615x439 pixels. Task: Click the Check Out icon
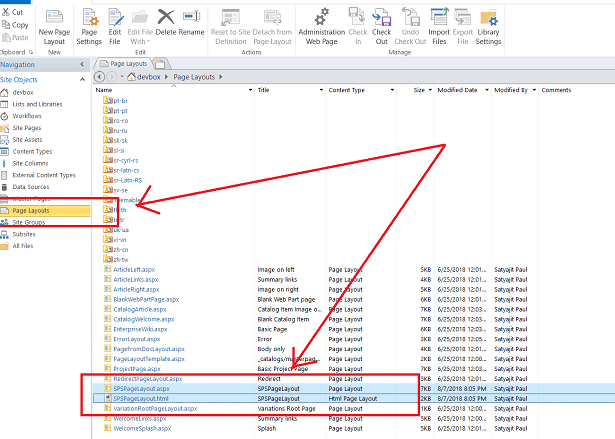click(381, 17)
